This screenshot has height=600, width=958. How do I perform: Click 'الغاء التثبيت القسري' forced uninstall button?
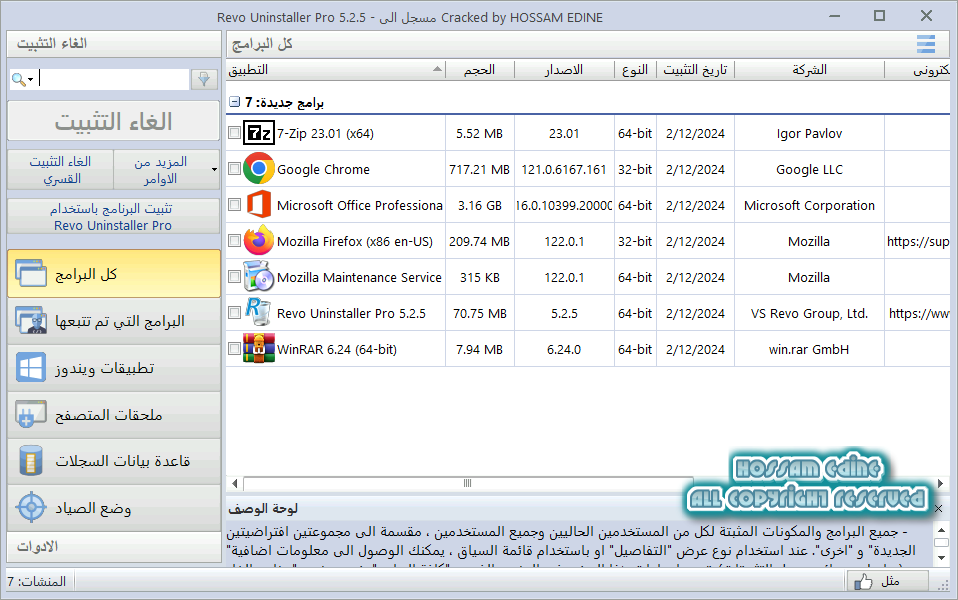[x=60, y=170]
